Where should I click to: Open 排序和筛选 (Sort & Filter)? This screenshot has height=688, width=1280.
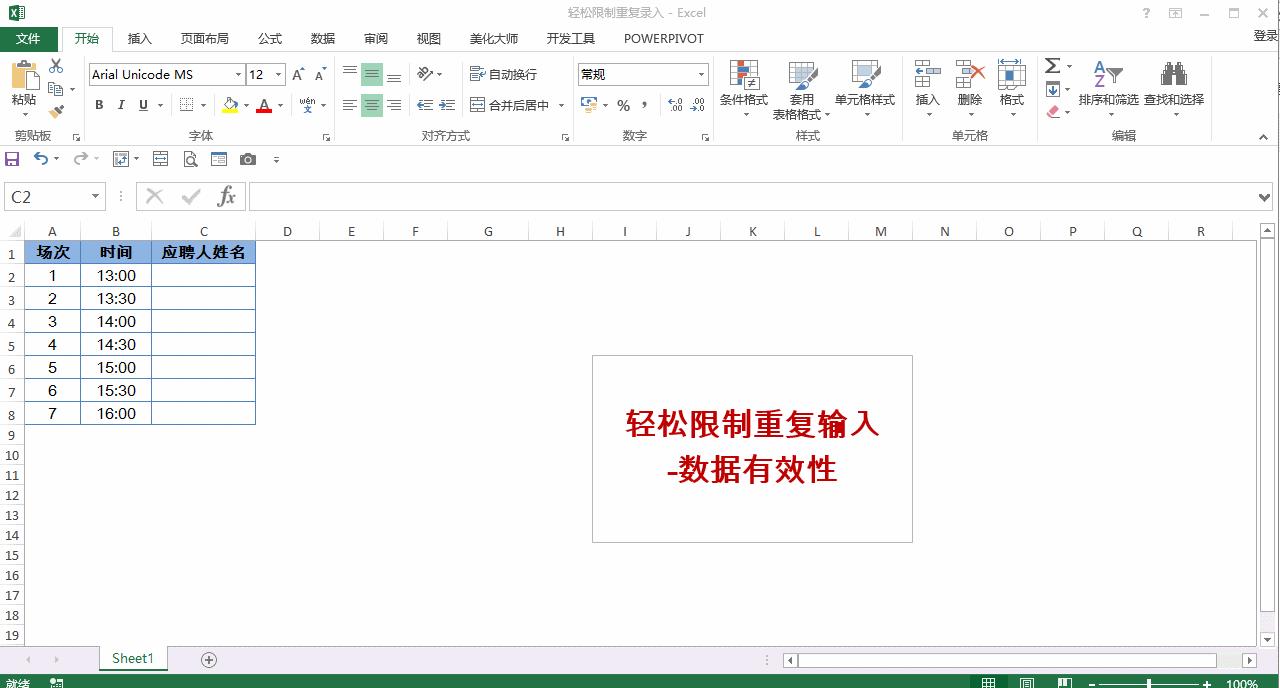(1110, 88)
